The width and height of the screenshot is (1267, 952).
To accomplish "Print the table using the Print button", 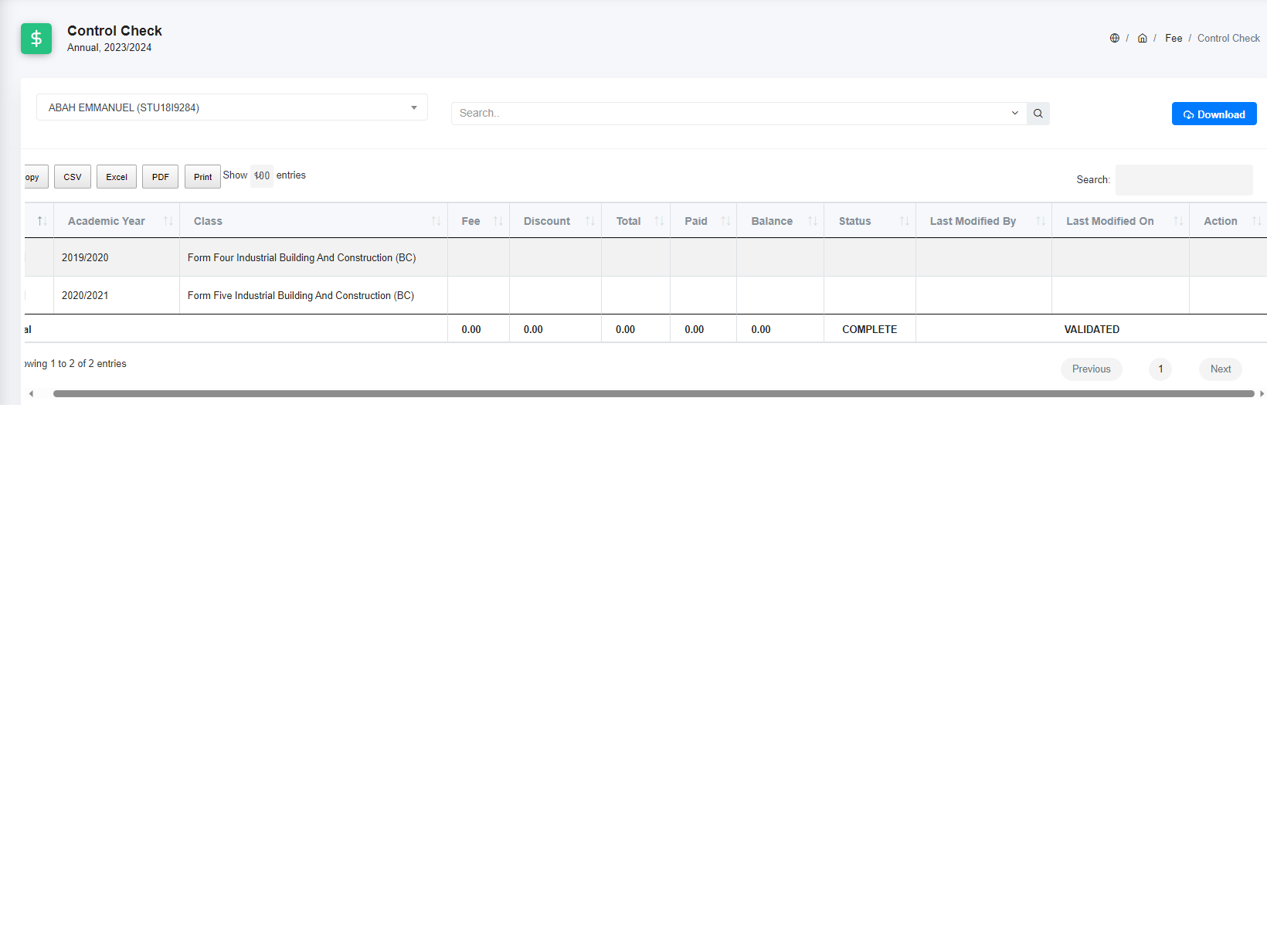I will (x=202, y=176).
